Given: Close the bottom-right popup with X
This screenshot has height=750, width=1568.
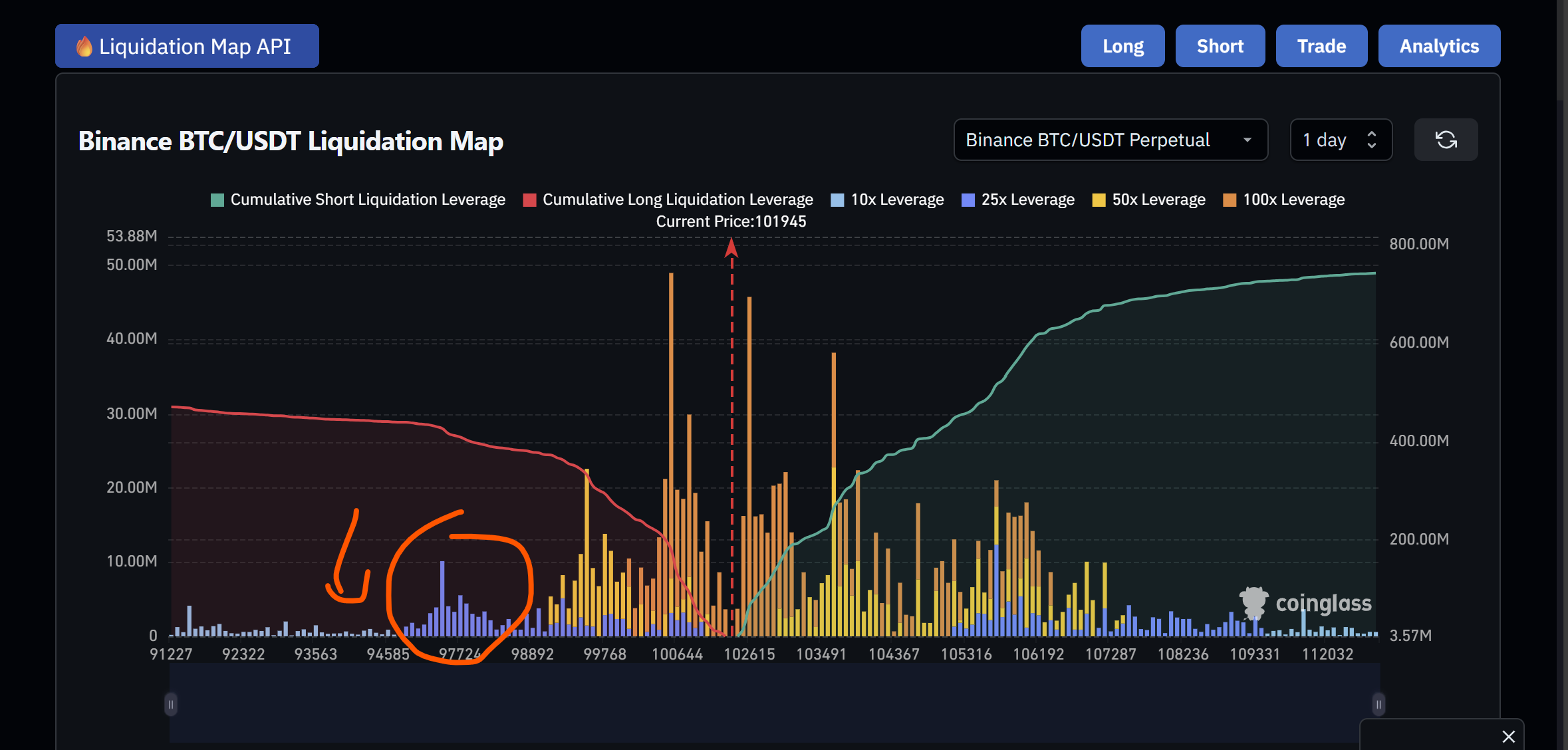Looking at the screenshot, I should (x=1508, y=736).
